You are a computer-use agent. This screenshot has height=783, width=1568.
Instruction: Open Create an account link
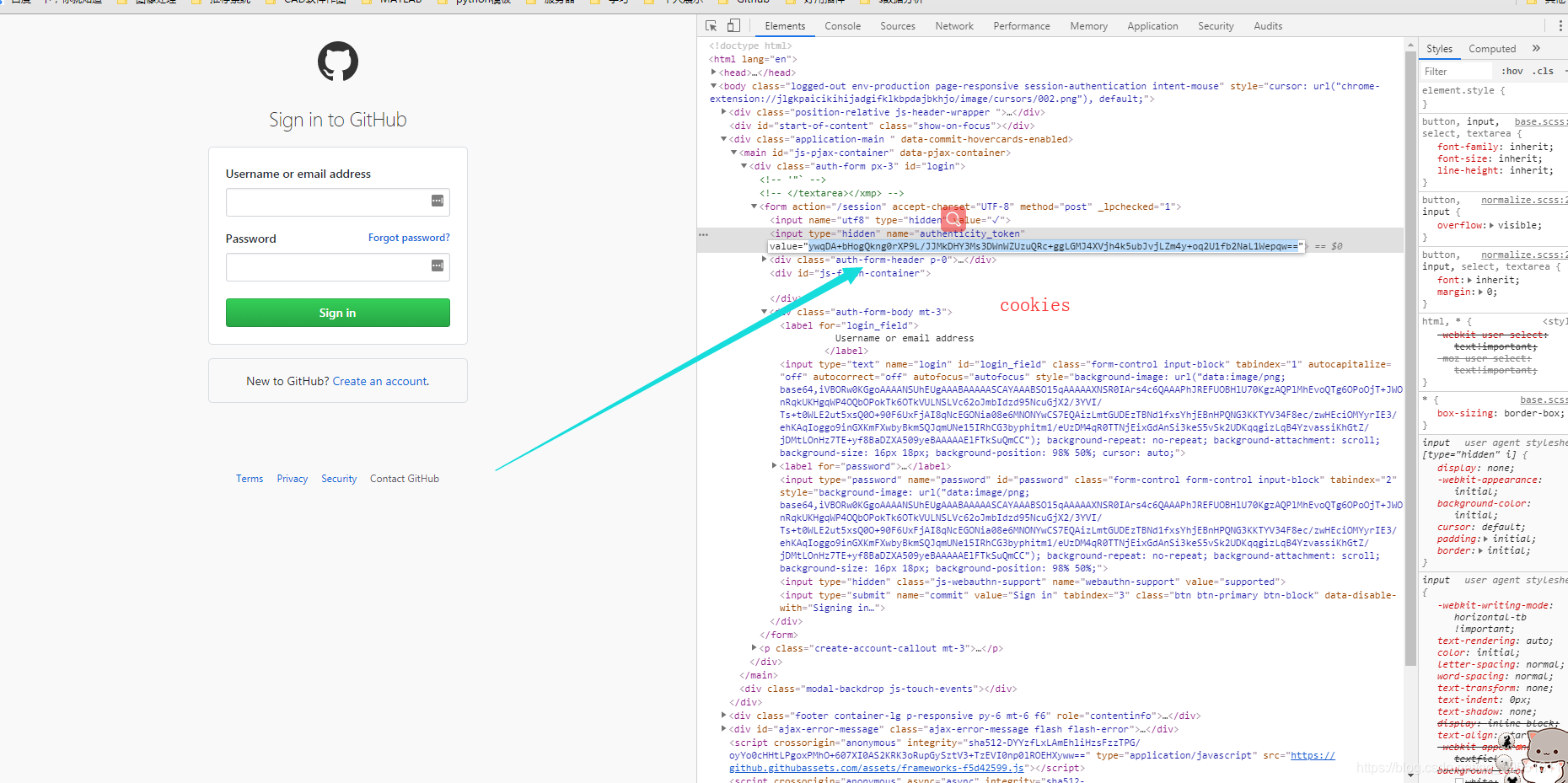click(381, 382)
